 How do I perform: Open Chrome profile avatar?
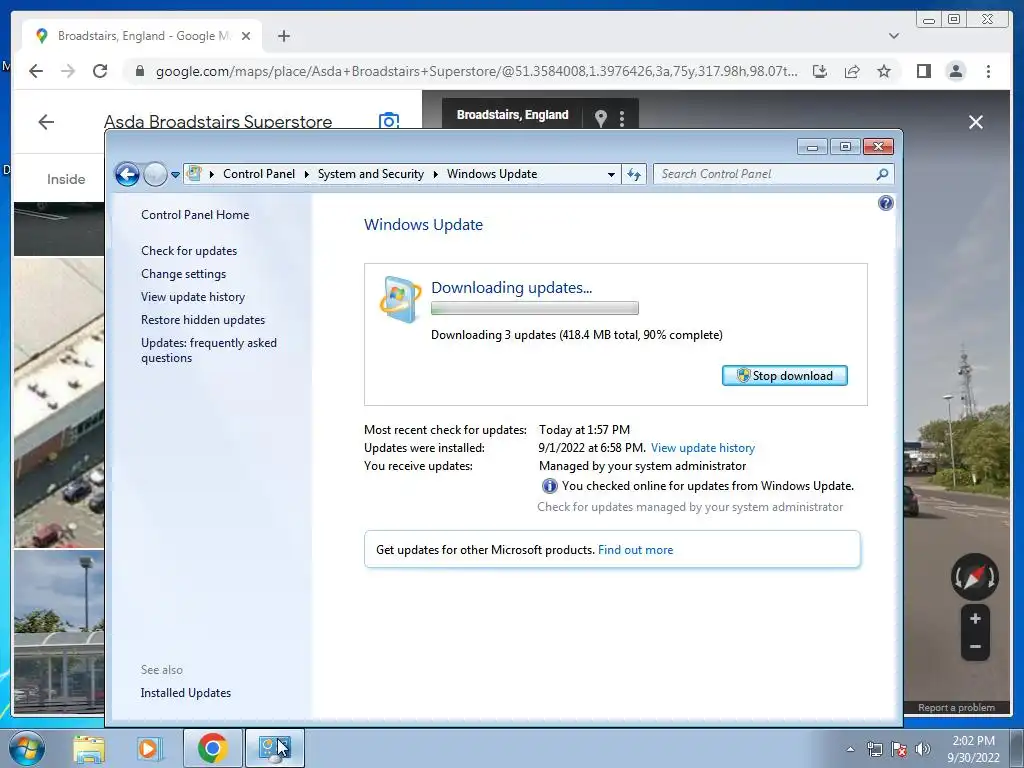click(x=955, y=71)
